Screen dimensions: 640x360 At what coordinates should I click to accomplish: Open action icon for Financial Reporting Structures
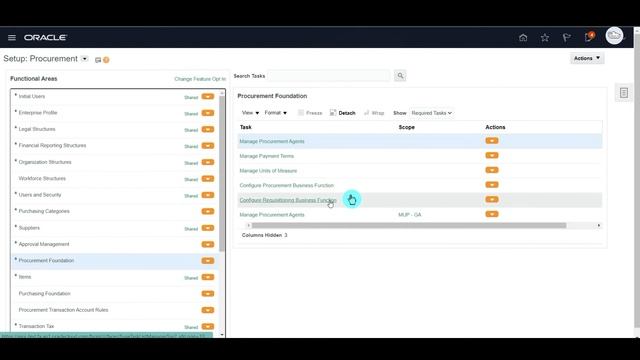208,146
